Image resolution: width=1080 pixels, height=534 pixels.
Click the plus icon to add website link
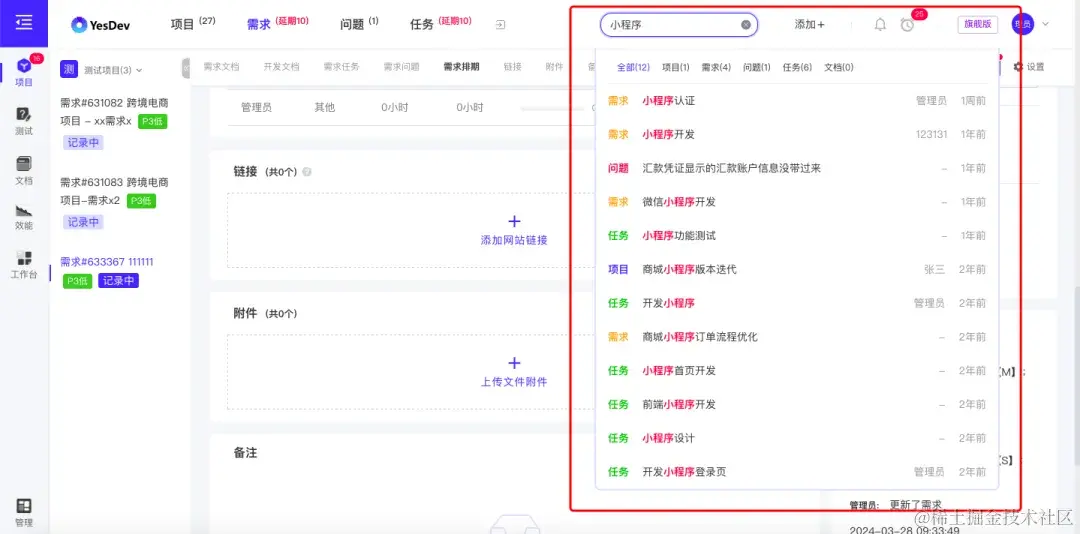[514, 221]
